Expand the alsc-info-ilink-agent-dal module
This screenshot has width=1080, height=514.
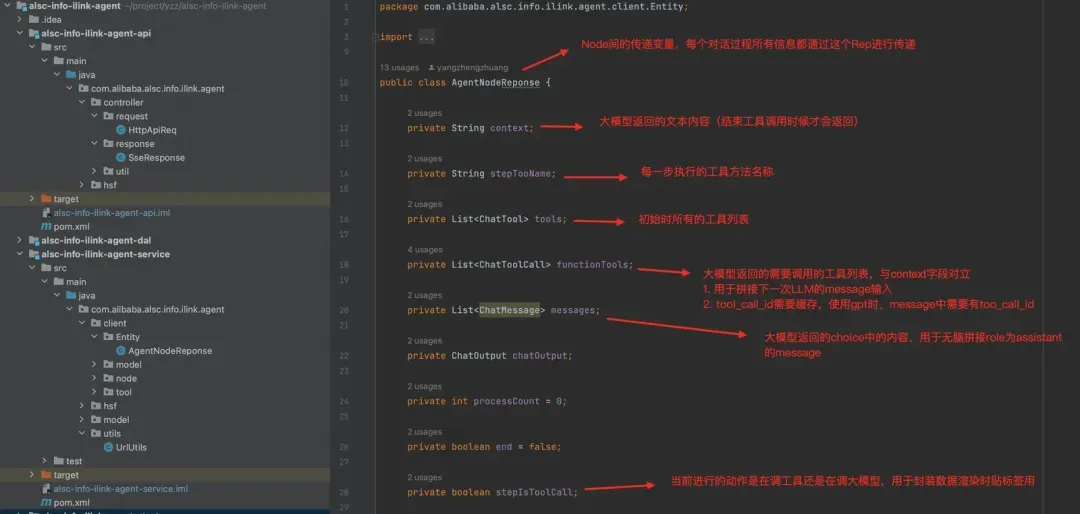tap(19, 240)
